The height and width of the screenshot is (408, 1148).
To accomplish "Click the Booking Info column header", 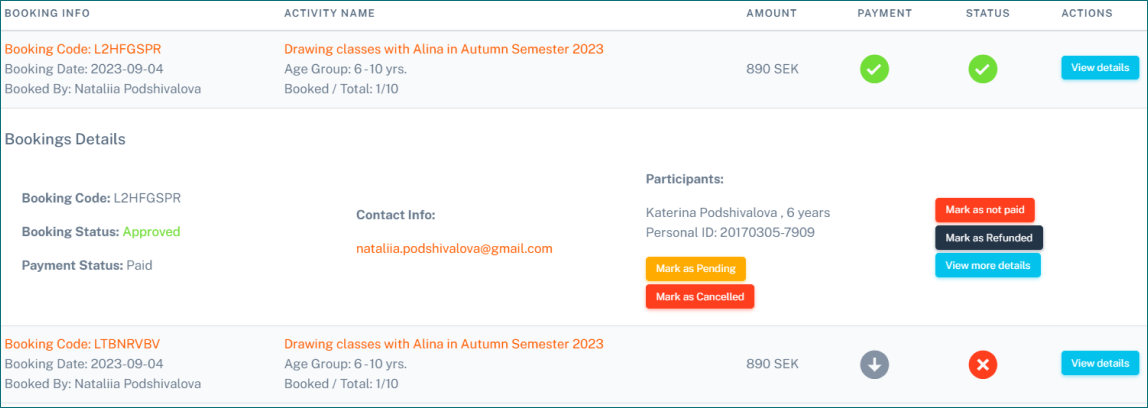I will pyautogui.click(x=47, y=13).
